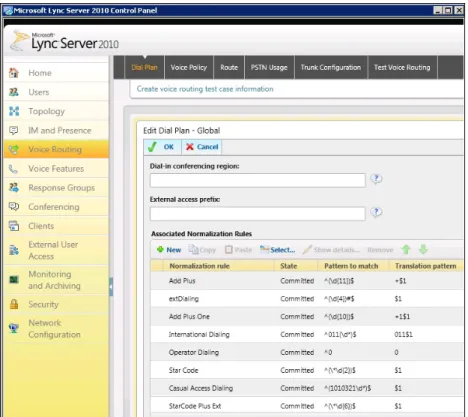Select the Casual Access Dialing rule
The width and height of the screenshot is (468, 417).
307,388
